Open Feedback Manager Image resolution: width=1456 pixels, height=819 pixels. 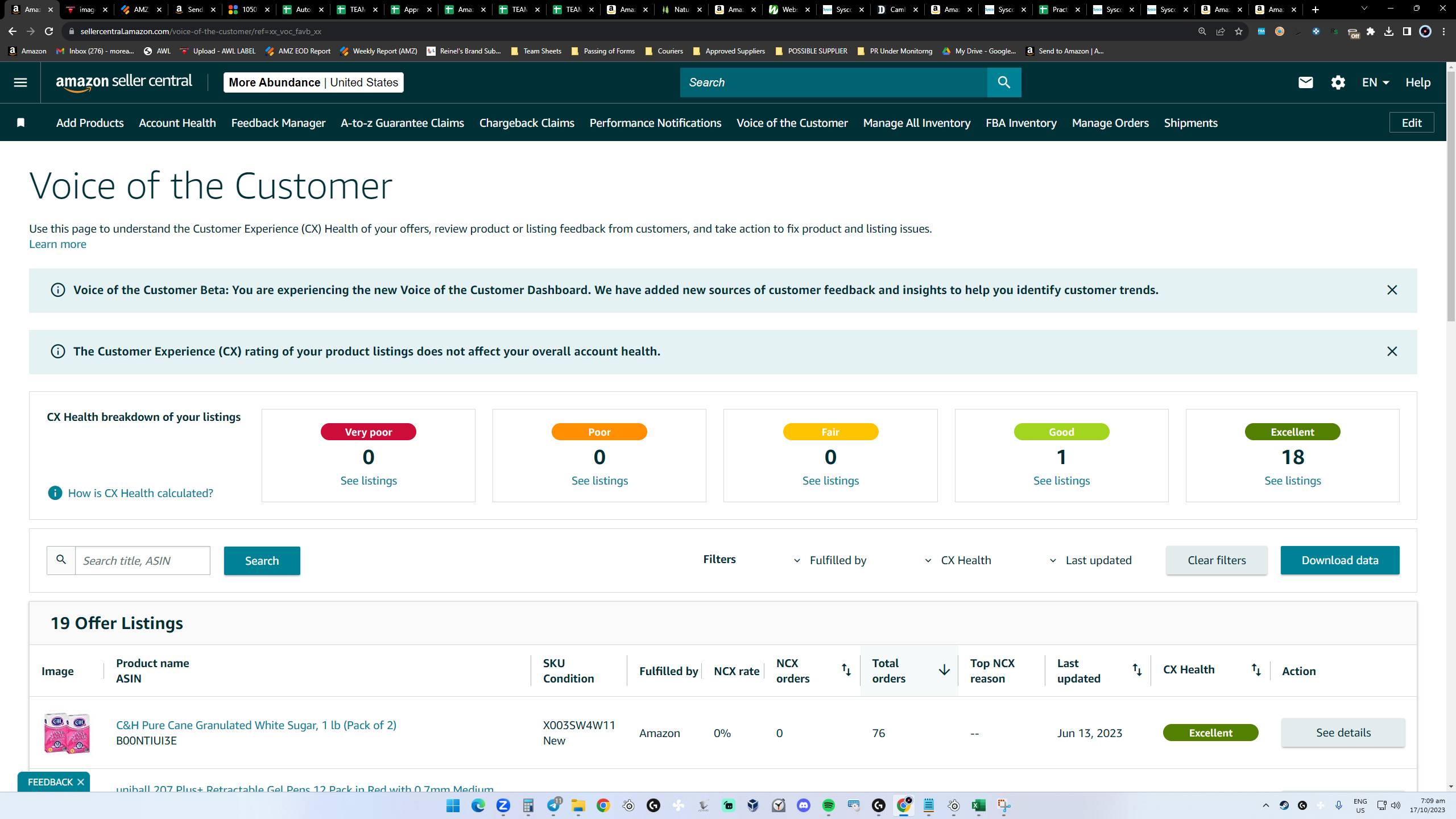point(278,123)
